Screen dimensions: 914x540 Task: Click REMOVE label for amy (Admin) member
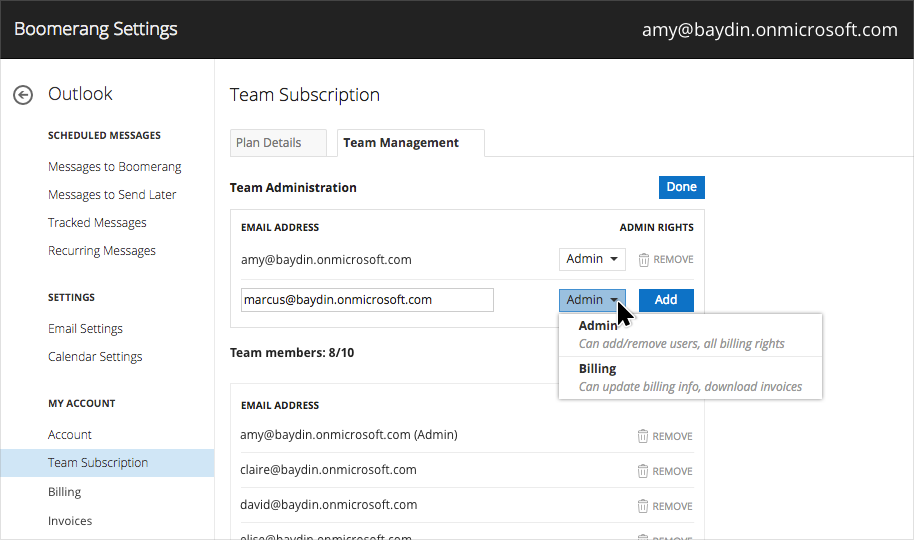coord(672,436)
